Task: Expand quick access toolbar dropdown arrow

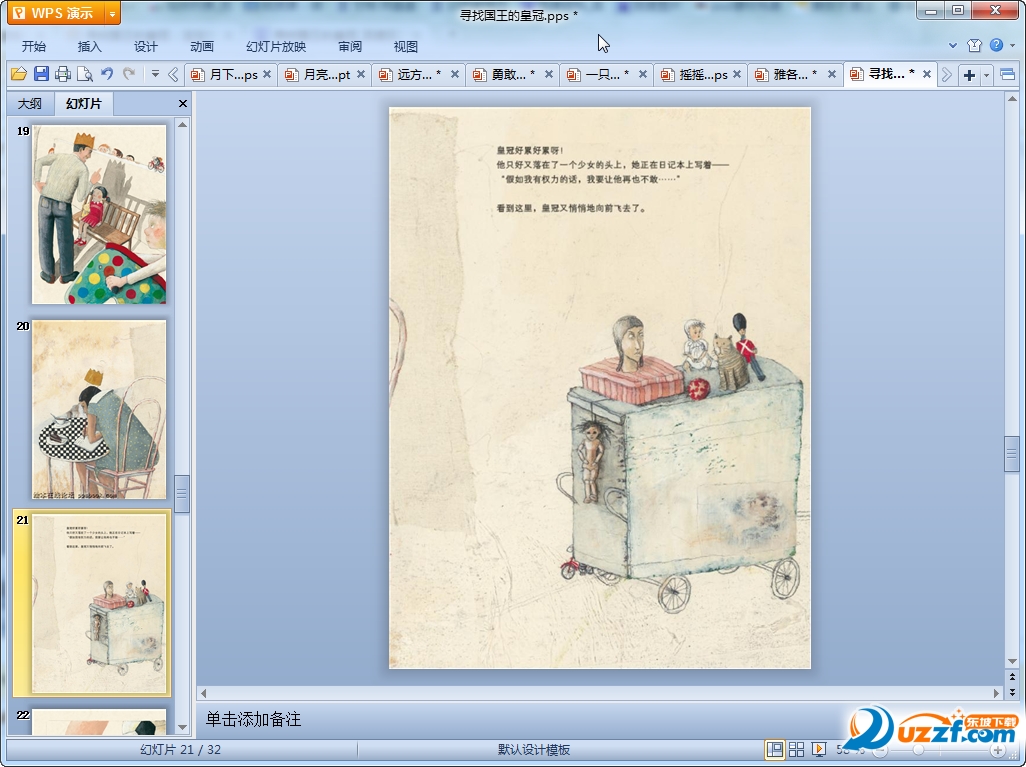Action: coord(155,74)
